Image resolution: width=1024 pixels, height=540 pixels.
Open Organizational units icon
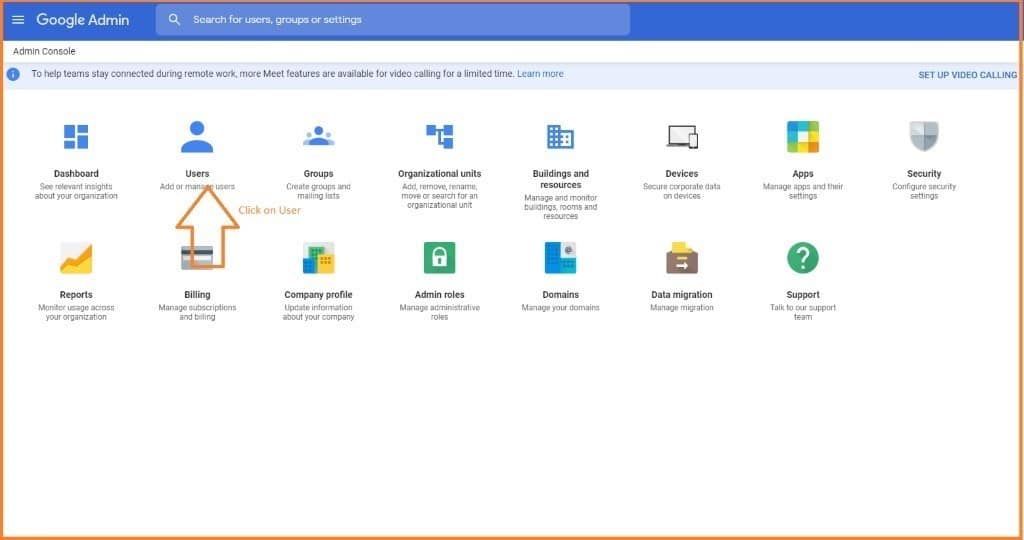pos(440,137)
